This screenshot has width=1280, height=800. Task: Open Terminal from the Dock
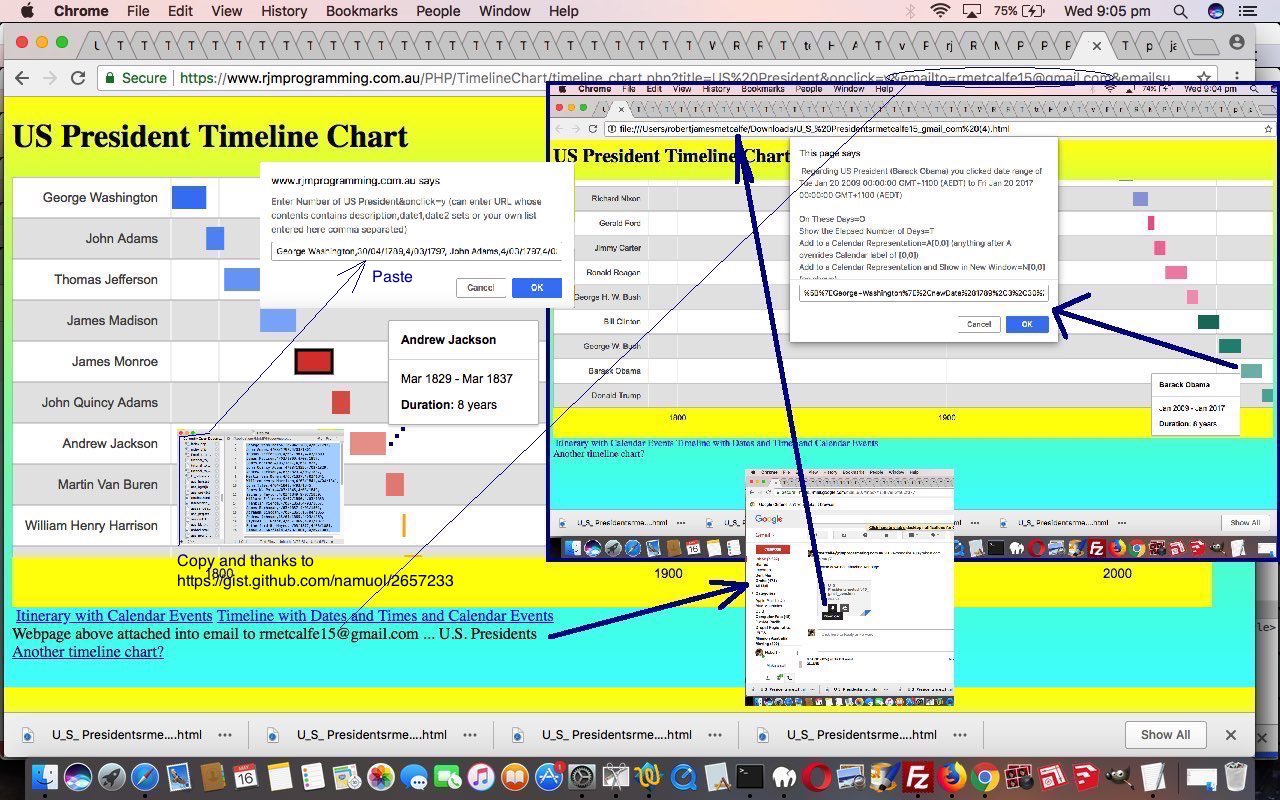(749, 776)
